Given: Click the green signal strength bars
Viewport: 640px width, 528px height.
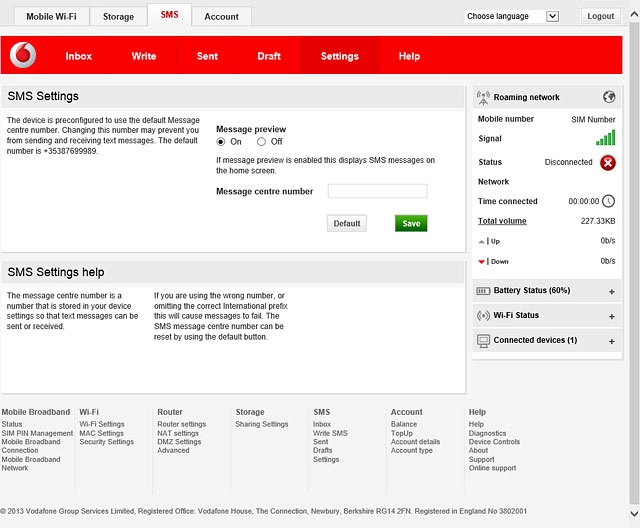Looking at the screenshot, I should [x=605, y=138].
